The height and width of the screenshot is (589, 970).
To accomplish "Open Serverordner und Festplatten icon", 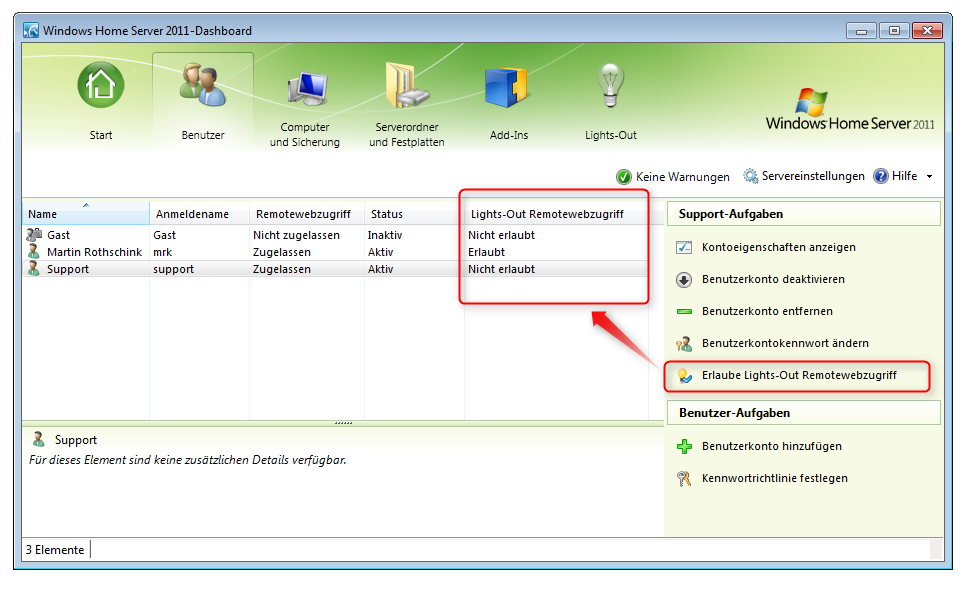I will click(x=406, y=85).
